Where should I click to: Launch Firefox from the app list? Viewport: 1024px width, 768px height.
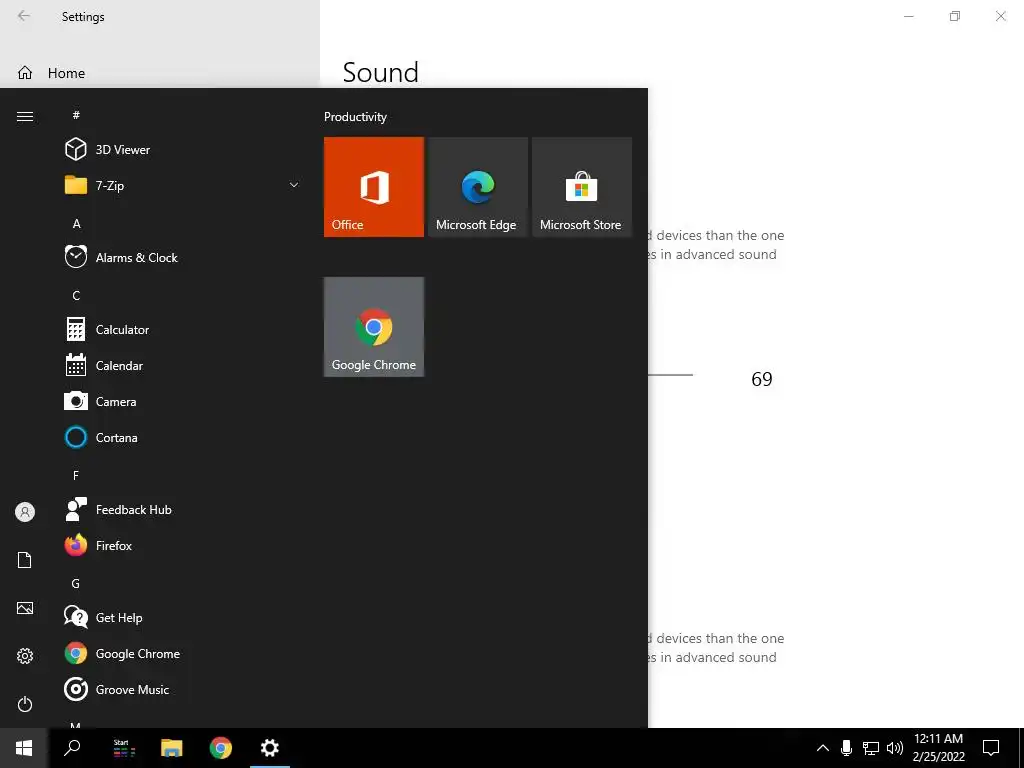coord(182,545)
